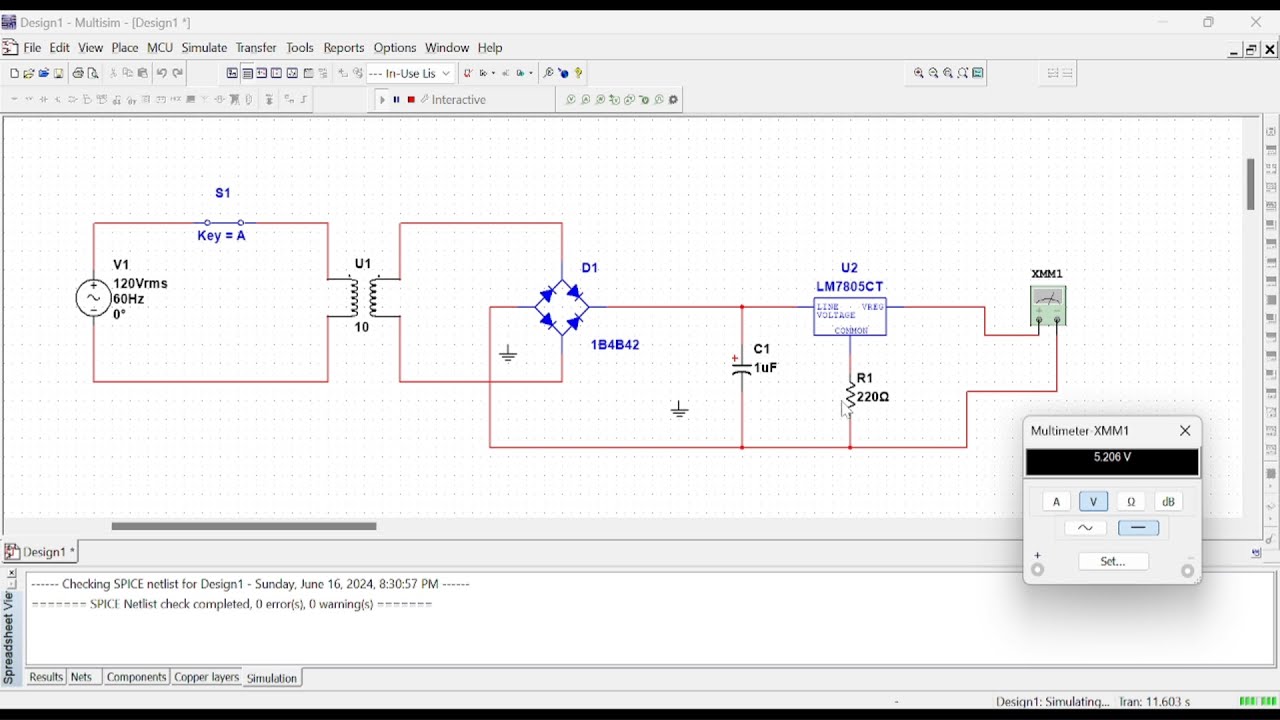Open the Simulation tab
This screenshot has width=1280, height=720.
pyautogui.click(x=272, y=678)
